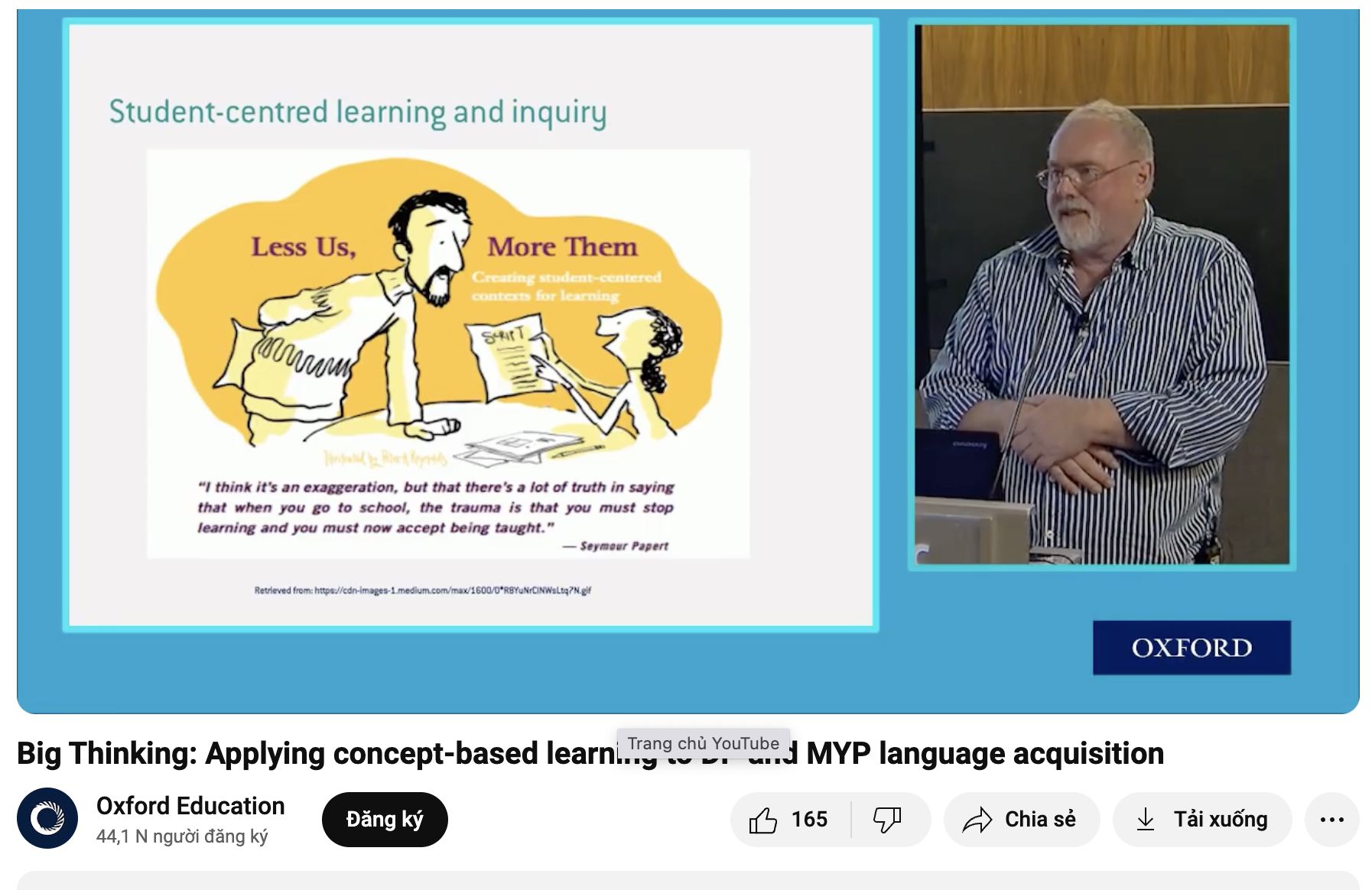
Task: Download the video via Tải xuống
Action: pos(1202,820)
